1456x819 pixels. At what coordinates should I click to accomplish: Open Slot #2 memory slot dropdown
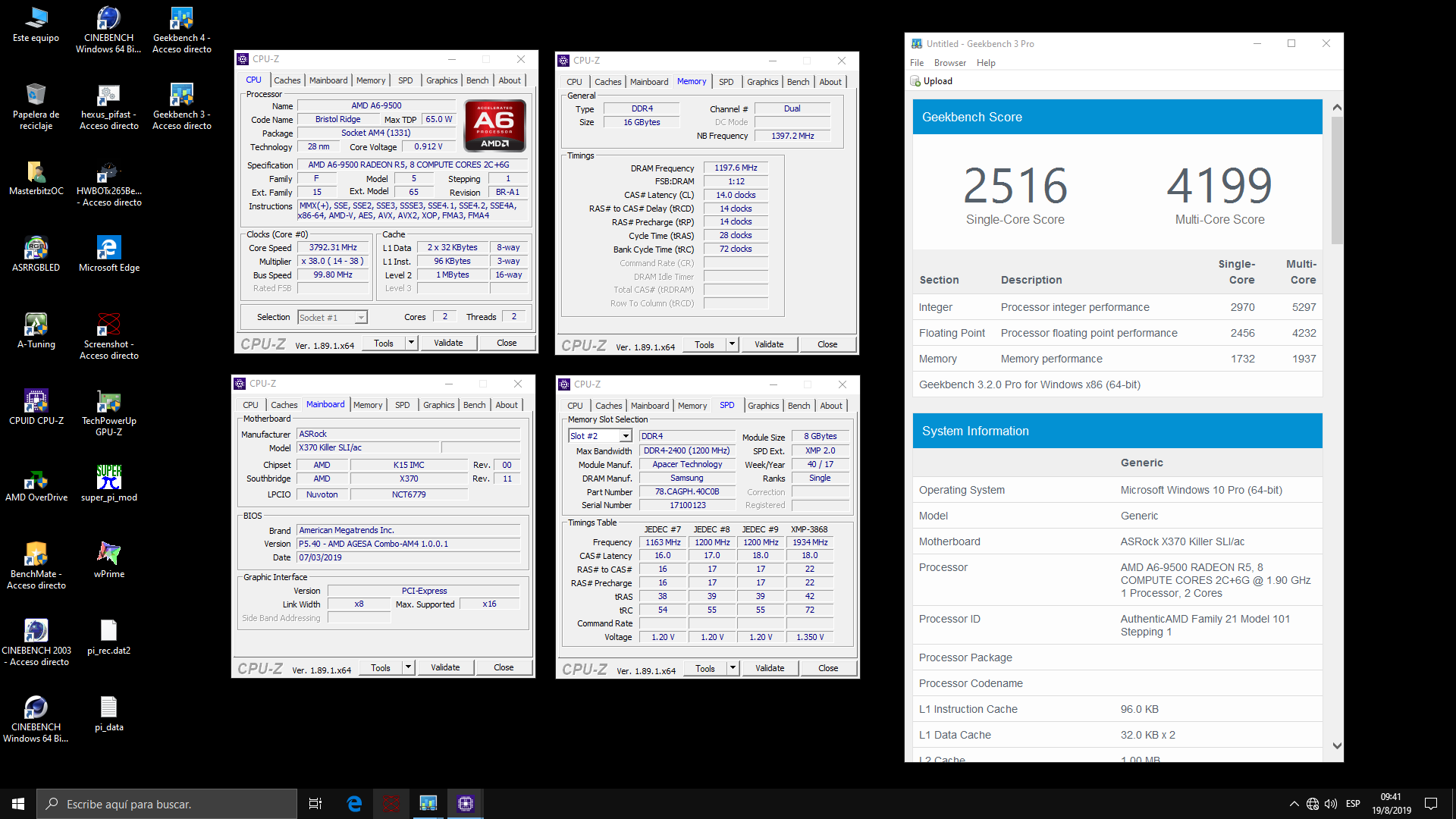600,436
